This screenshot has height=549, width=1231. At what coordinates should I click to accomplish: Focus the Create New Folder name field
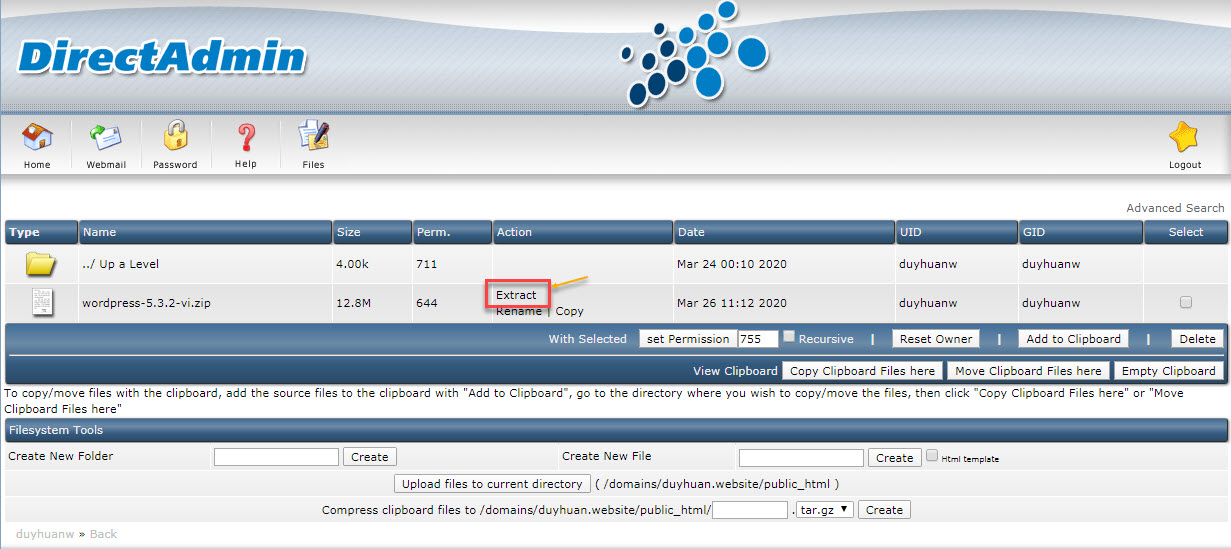(x=276, y=457)
